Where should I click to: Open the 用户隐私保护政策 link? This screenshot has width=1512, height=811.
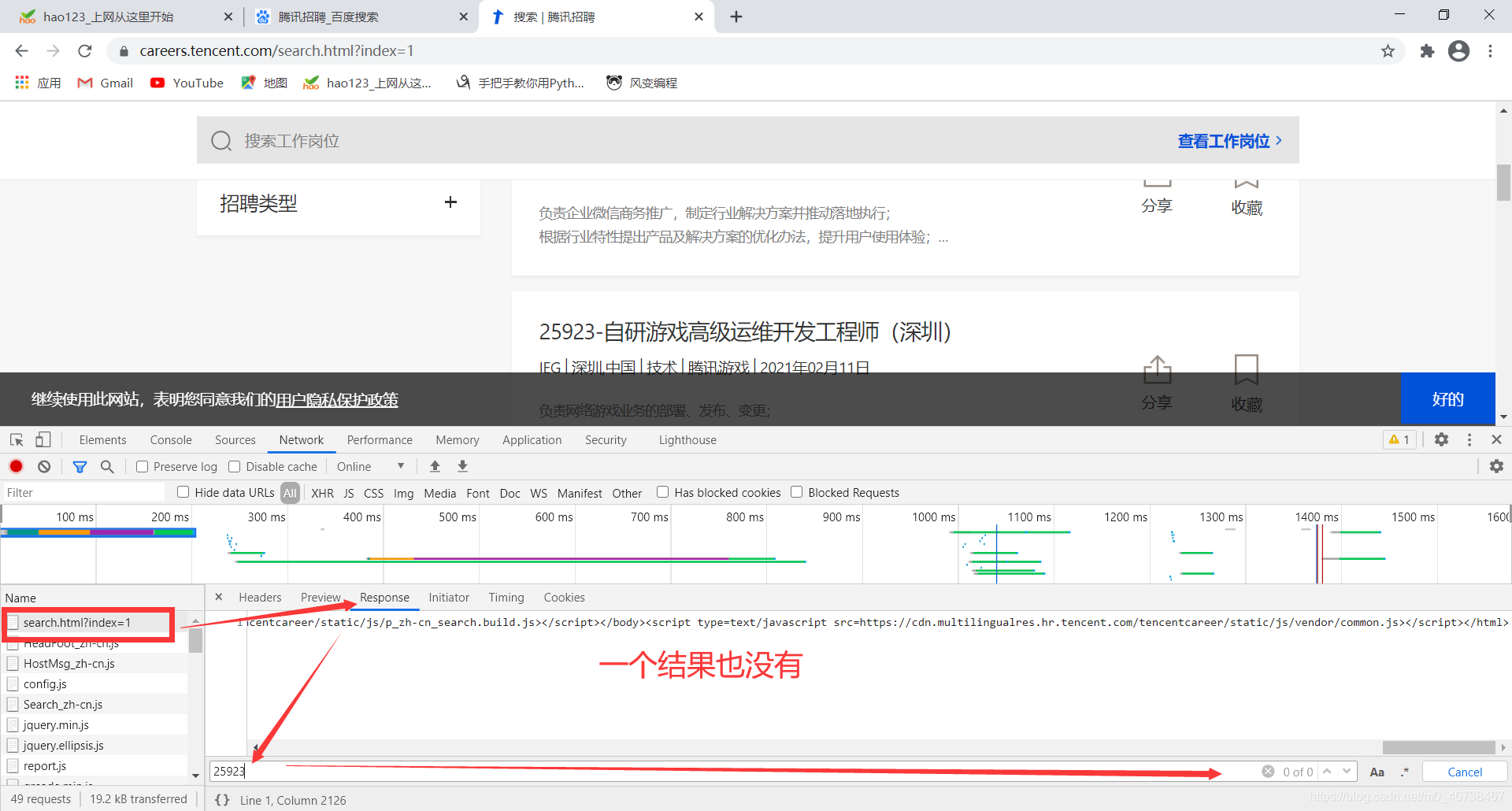click(x=337, y=399)
